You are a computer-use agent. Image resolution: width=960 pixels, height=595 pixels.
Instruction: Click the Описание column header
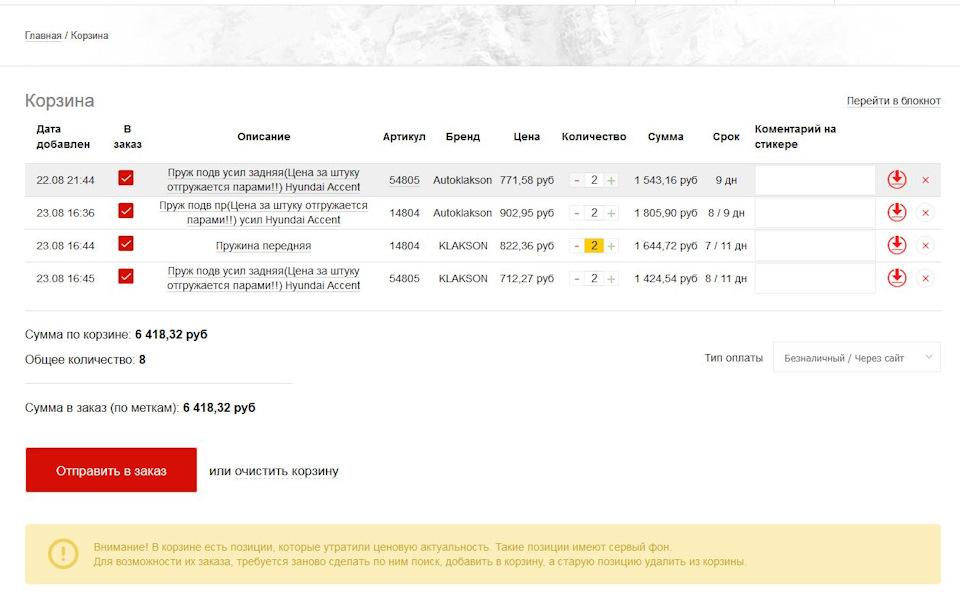(x=264, y=137)
